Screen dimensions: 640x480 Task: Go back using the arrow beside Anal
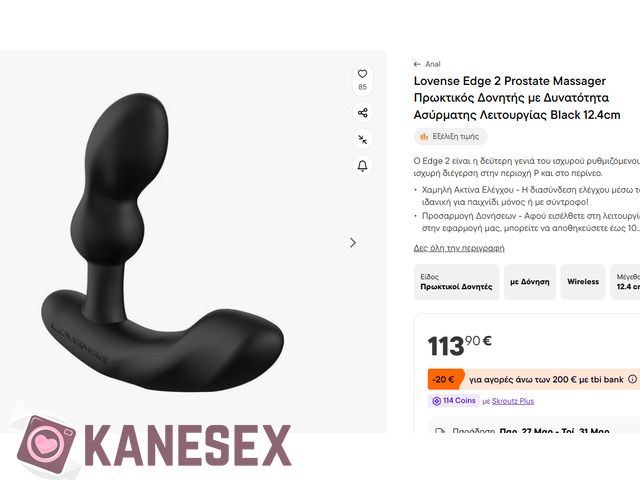click(x=417, y=64)
